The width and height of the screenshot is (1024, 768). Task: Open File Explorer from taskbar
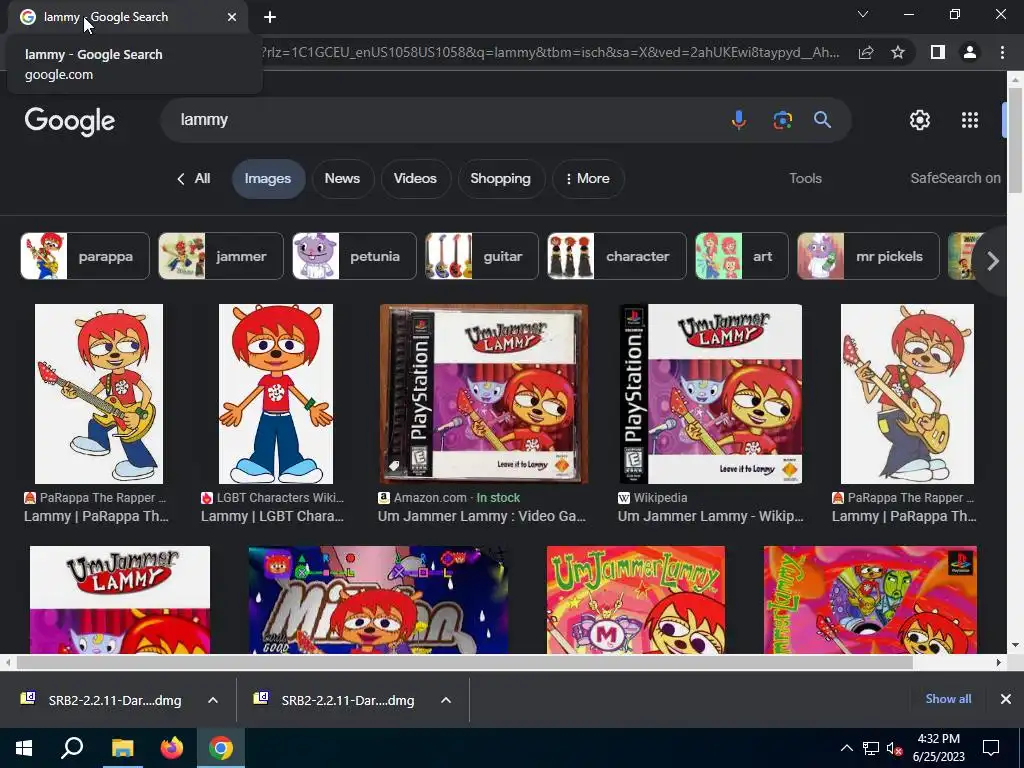click(122, 748)
